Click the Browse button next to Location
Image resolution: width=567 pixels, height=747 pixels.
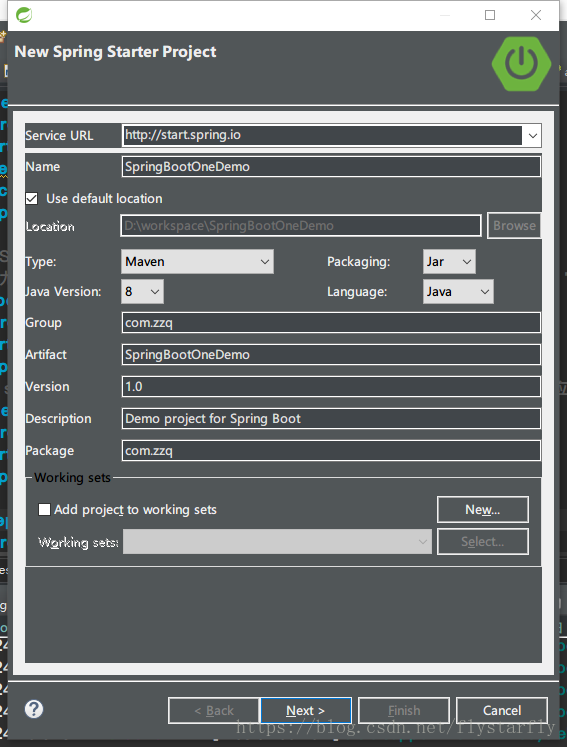(x=514, y=225)
